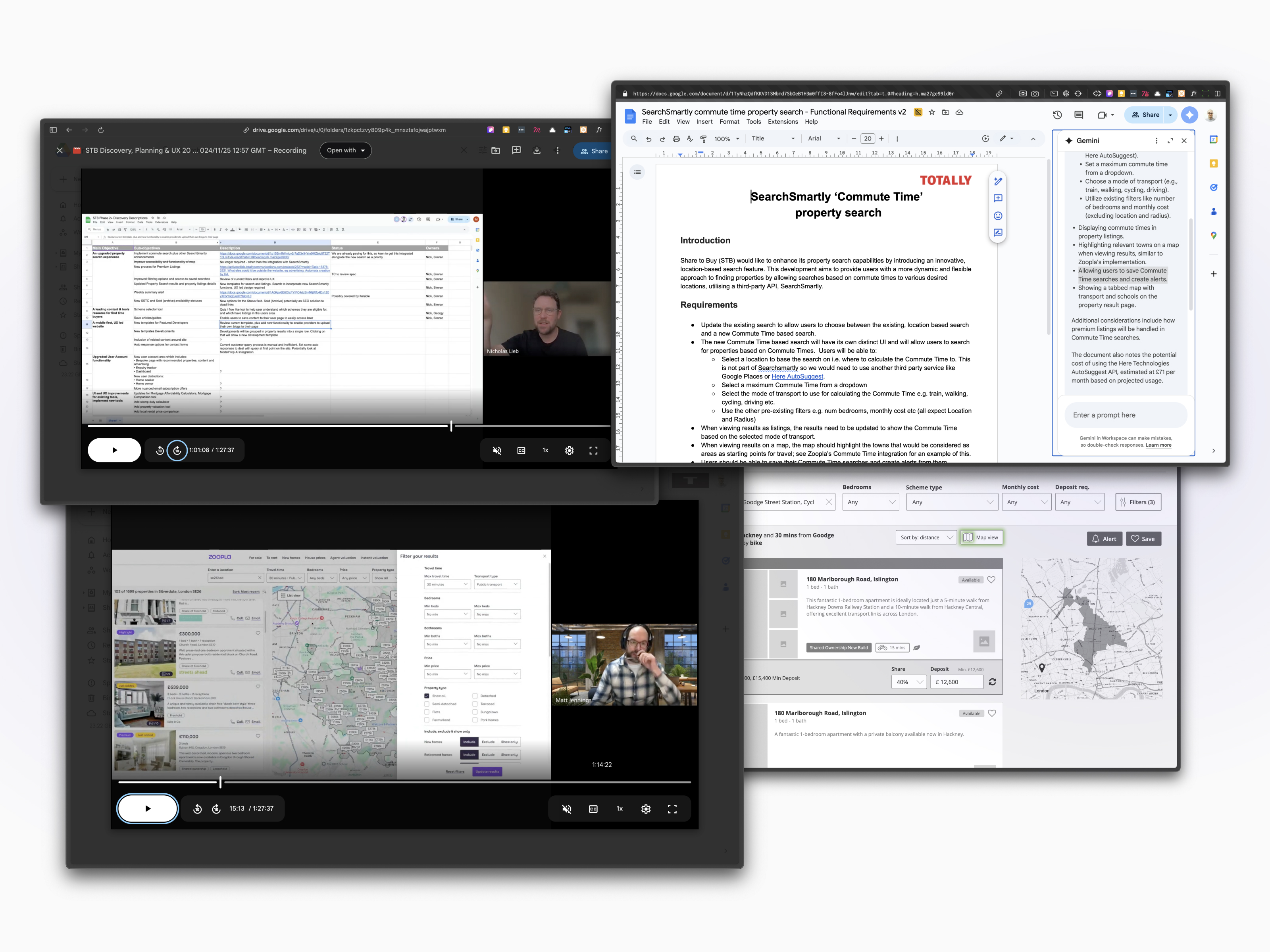This screenshot has height=952, width=1270.
Task: Click the add comment icon beside page
Action: 998,199
